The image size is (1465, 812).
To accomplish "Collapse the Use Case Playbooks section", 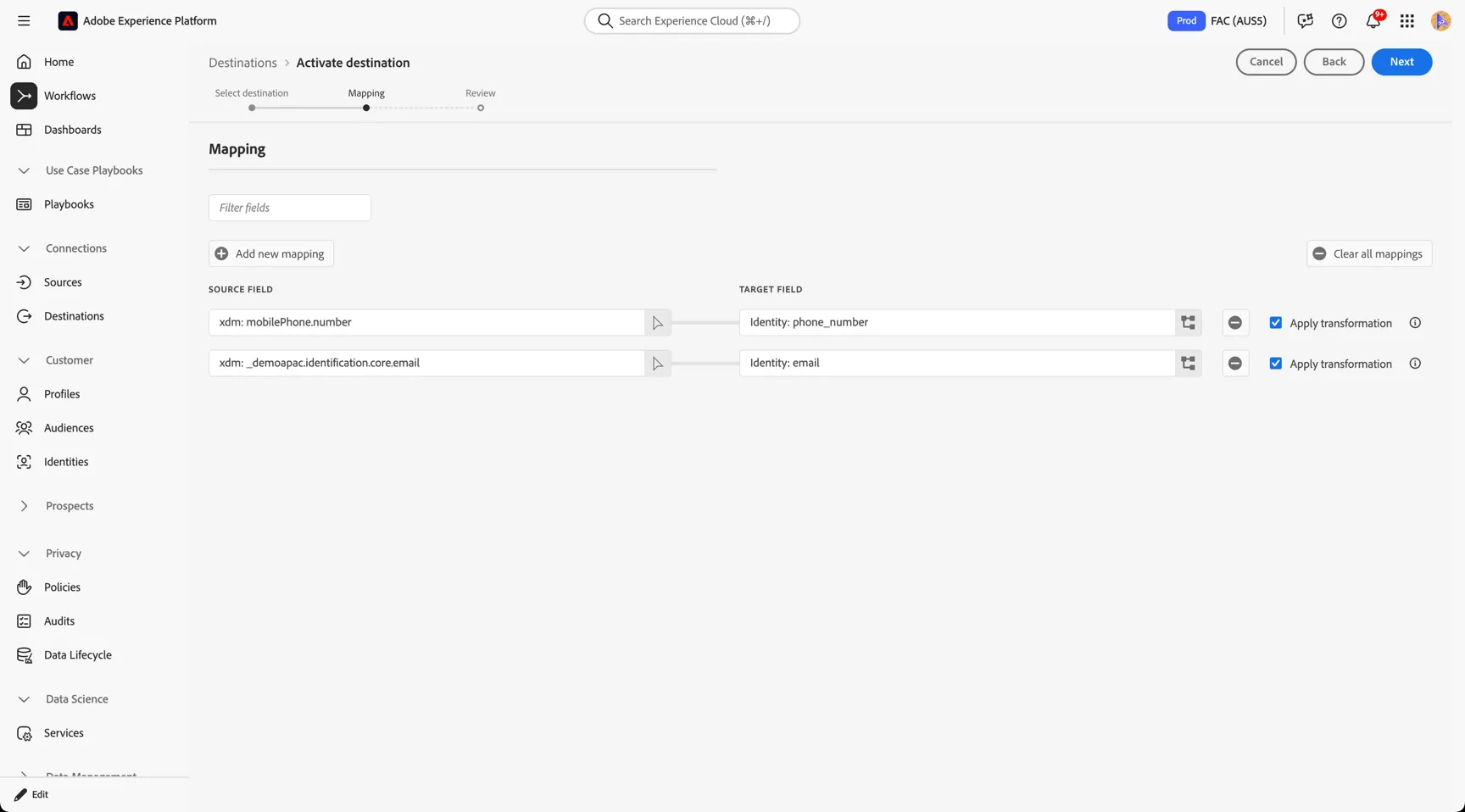I will click(x=24, y=170).
